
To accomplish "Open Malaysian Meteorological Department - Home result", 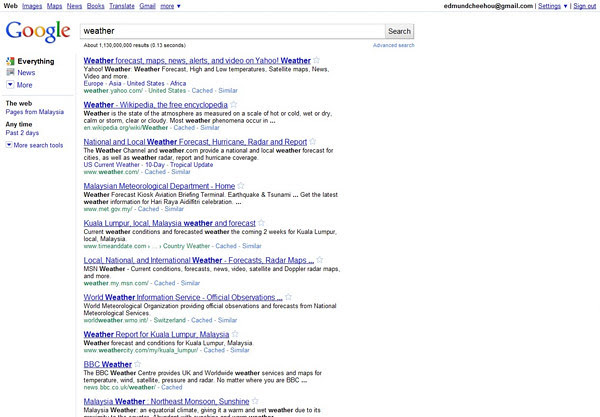I will [159, 186].
